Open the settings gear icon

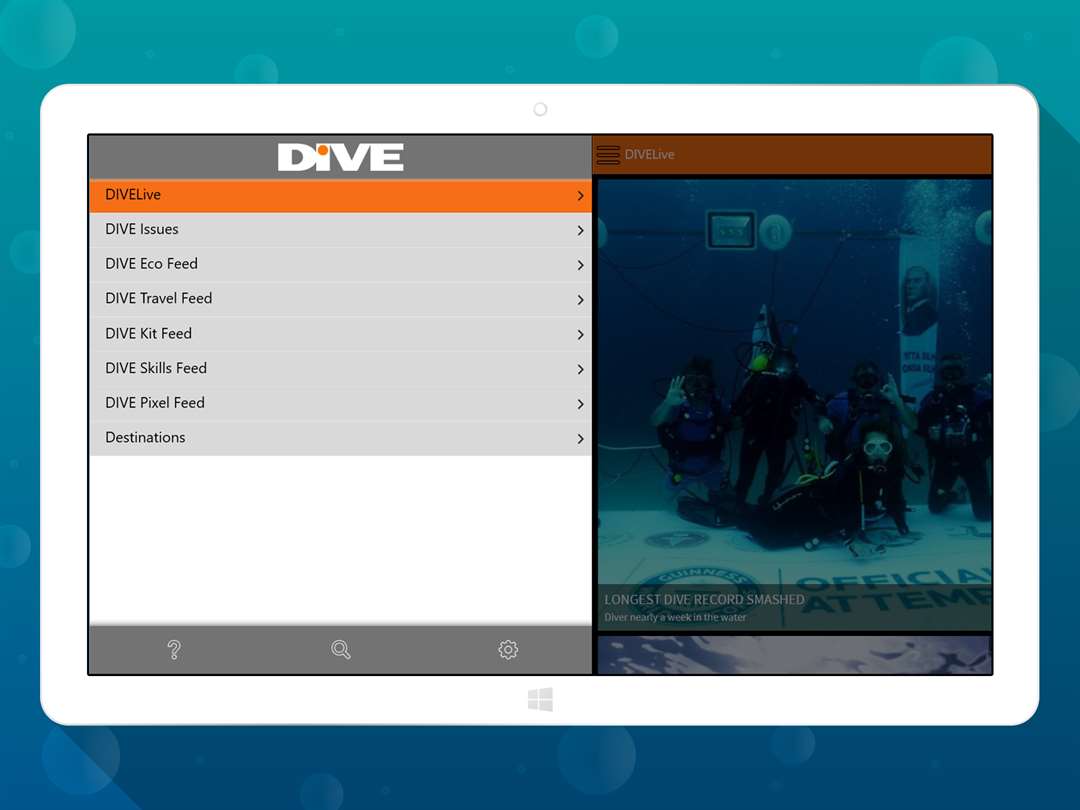pos(508,650)
